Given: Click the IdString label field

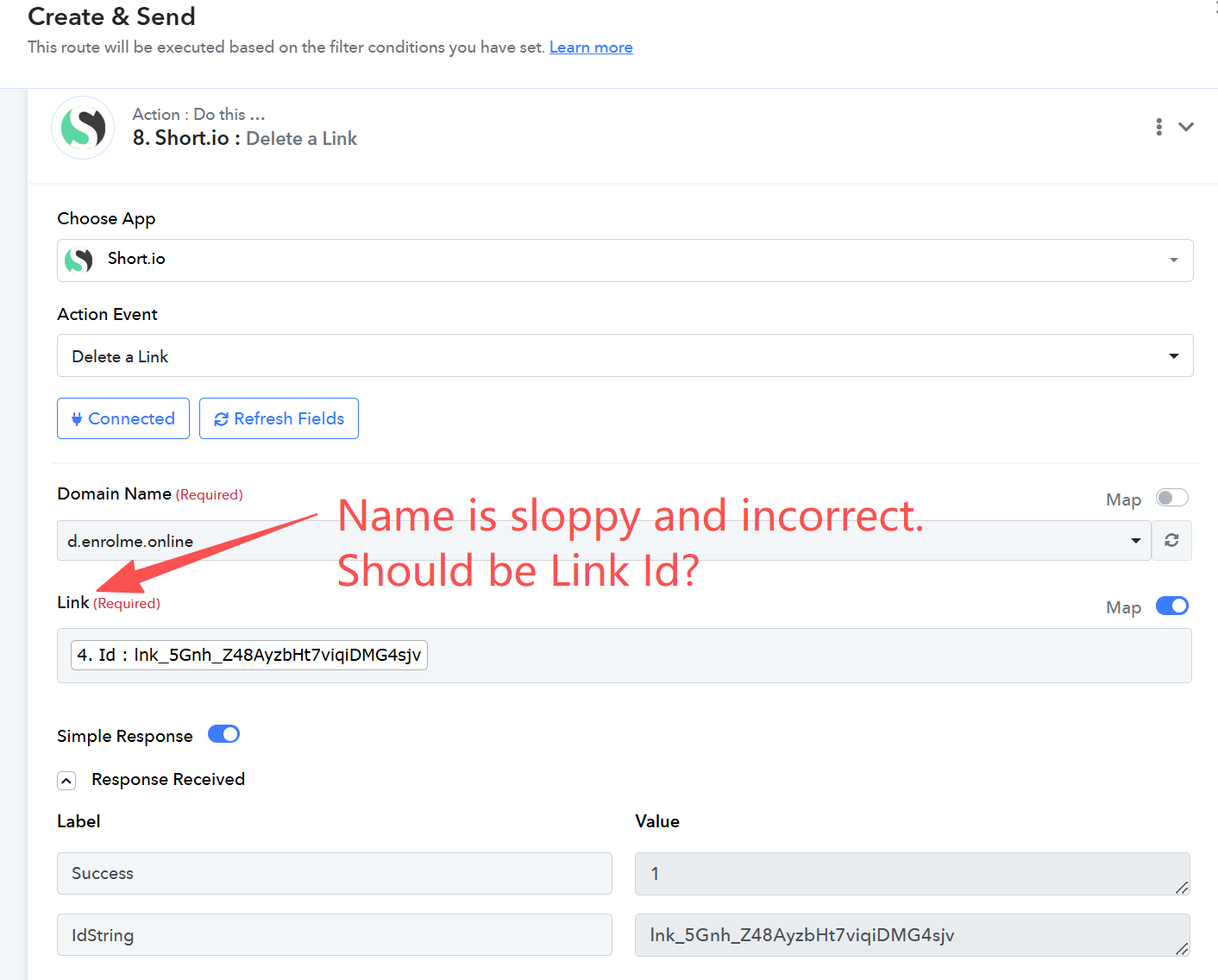Looking at the screenshot, I should tap(334, 935).
